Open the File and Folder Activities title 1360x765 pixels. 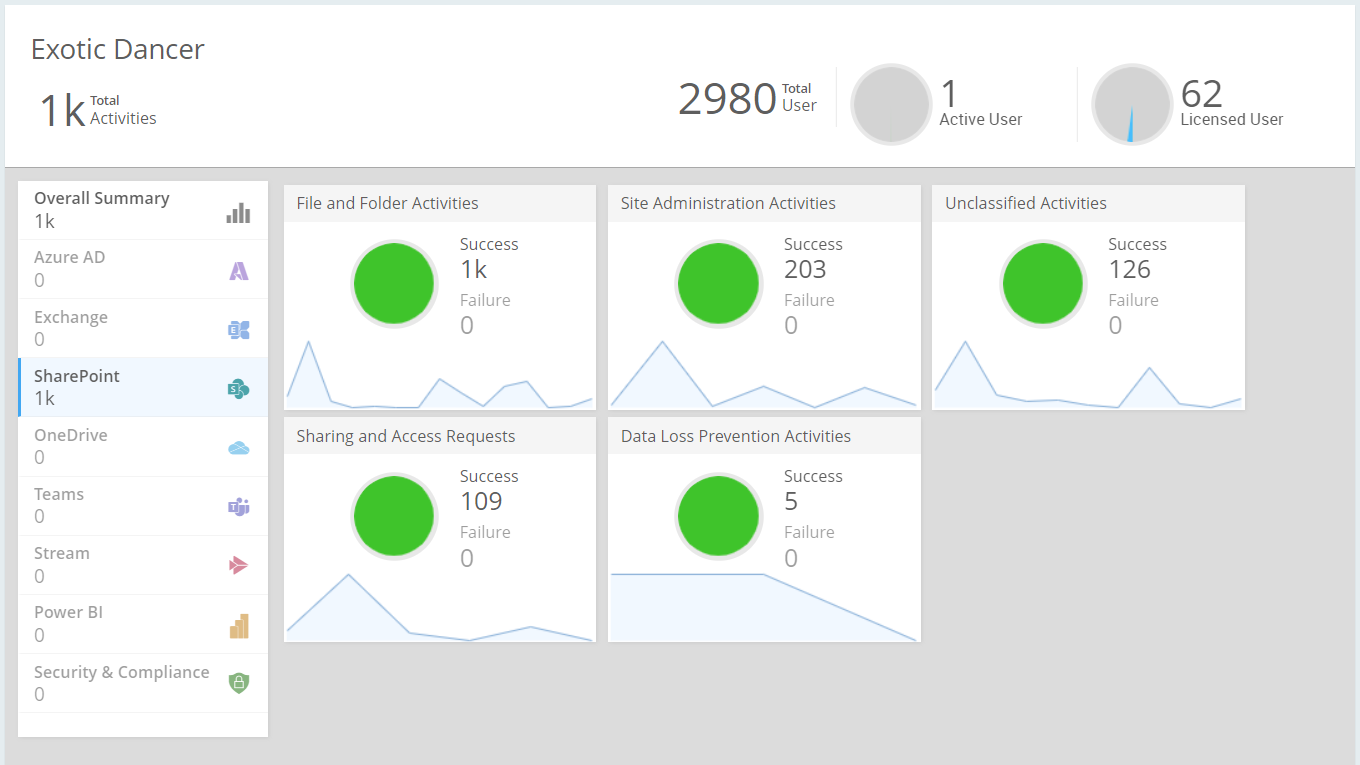(x=387, y=203)
